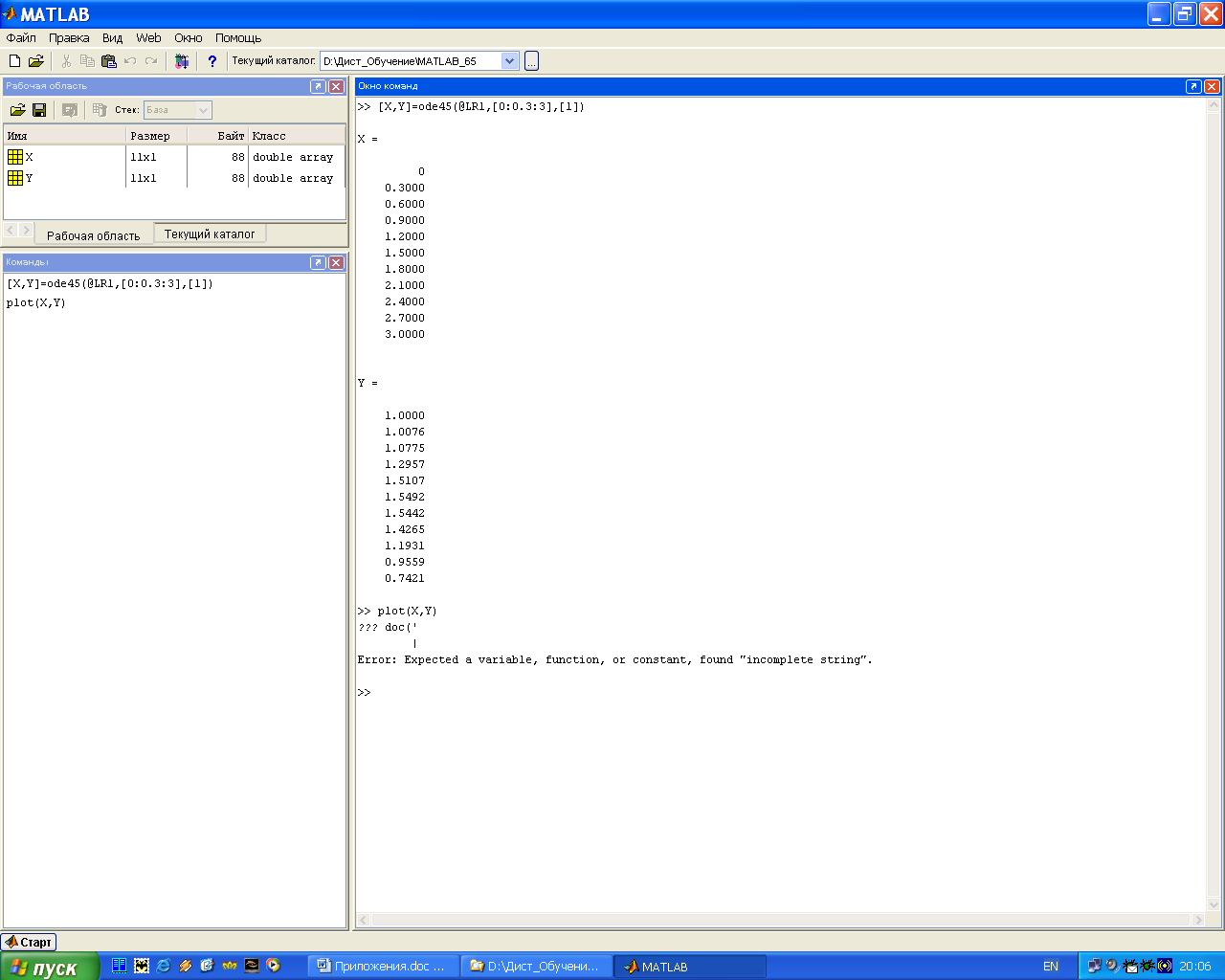Open the Помощь menu
This screenshot has width=1225, height=980.
pos(238,38)
